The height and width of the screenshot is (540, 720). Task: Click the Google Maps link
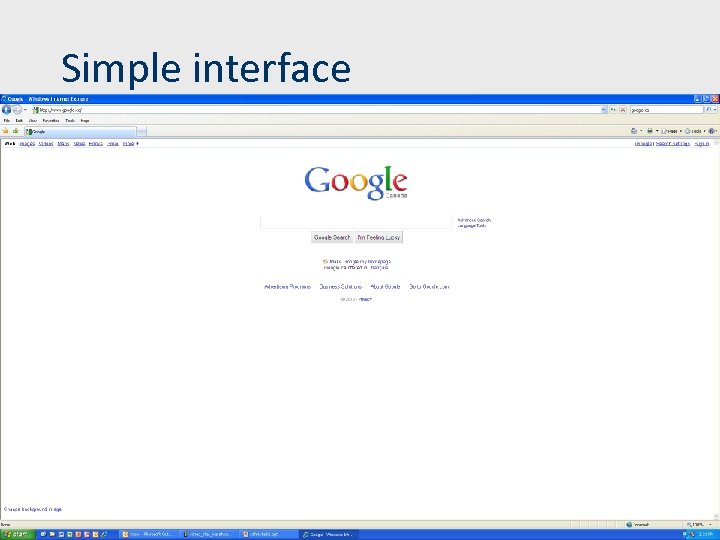pos(63,144)
